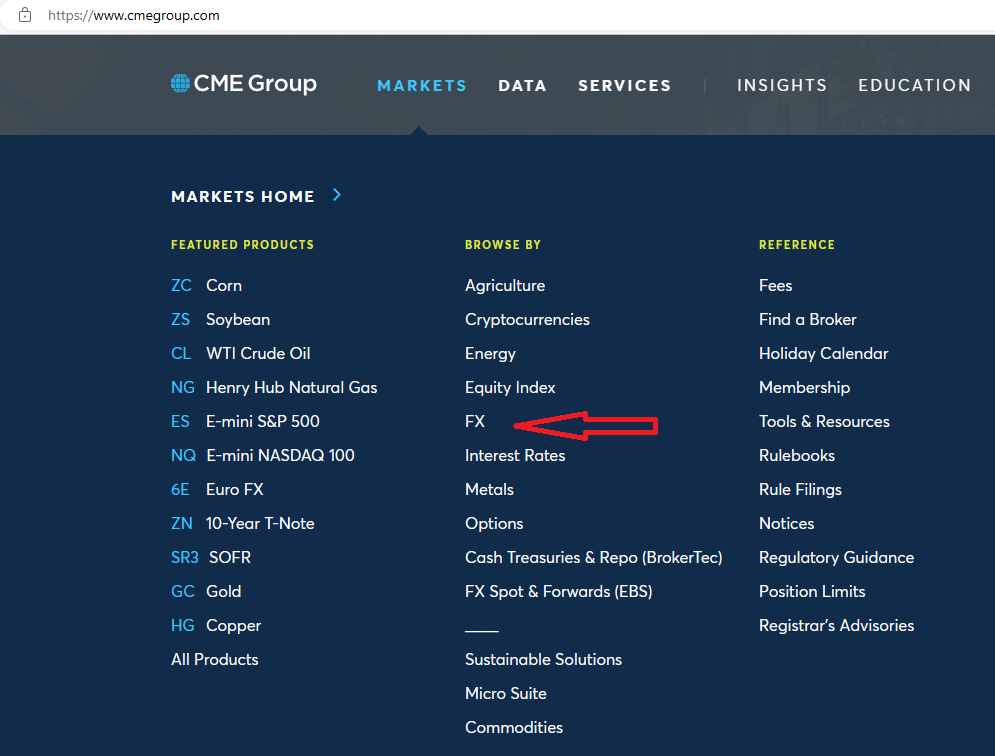Open the Services menu
The height and width of the screenshot is (756, 995).
pyautogui.click(x=624, y=86)
